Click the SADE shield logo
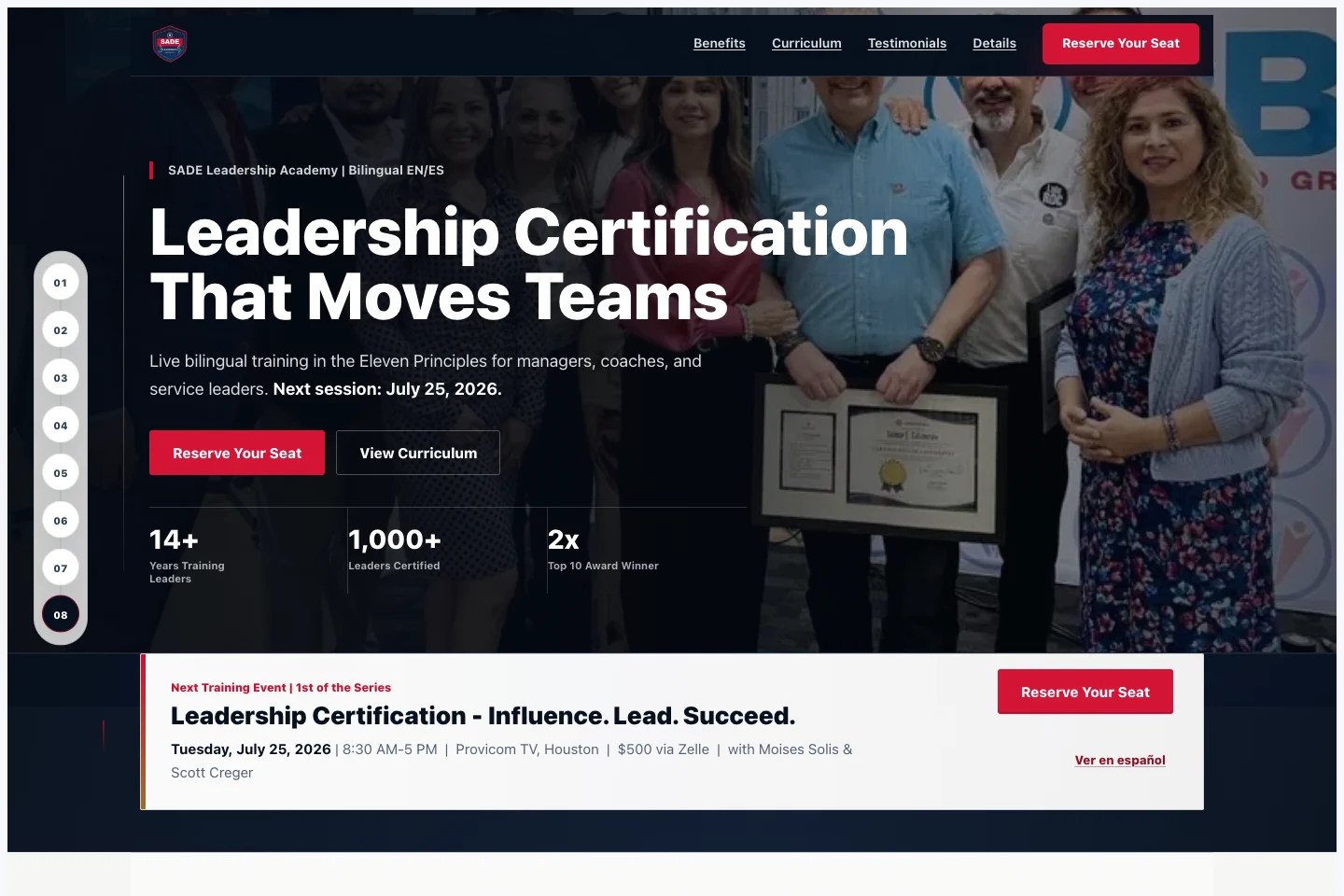 click(x=170, y=44)
